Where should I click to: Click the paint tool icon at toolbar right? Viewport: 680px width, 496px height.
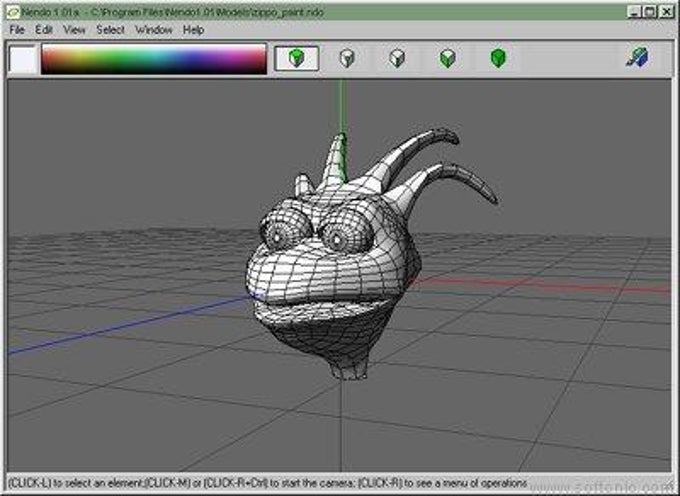coord(637,58)
